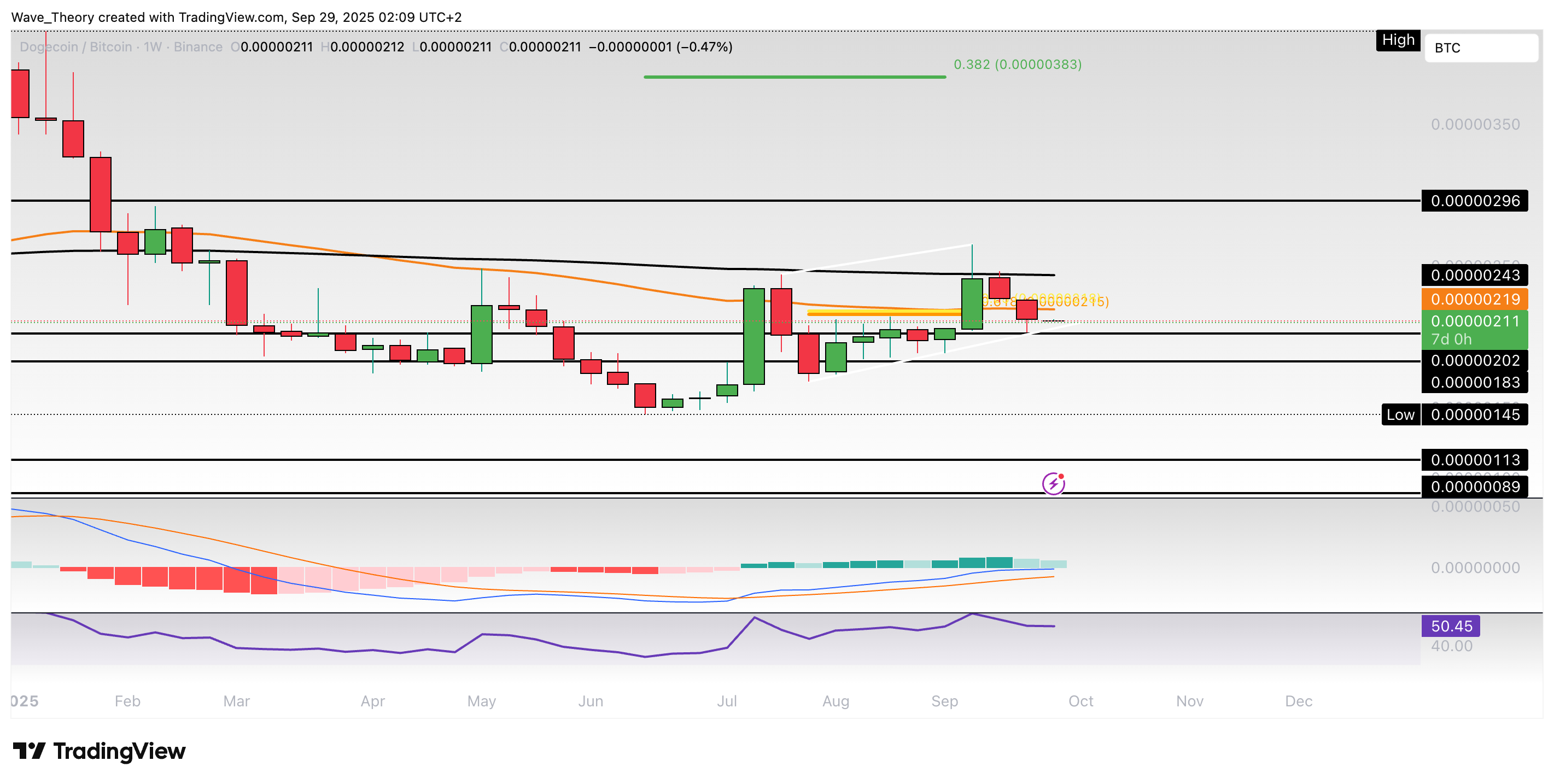The width and height of the screenshot is (1554, 784).
Task: Click the 0.00000113 price level label
Action: 1474,460
